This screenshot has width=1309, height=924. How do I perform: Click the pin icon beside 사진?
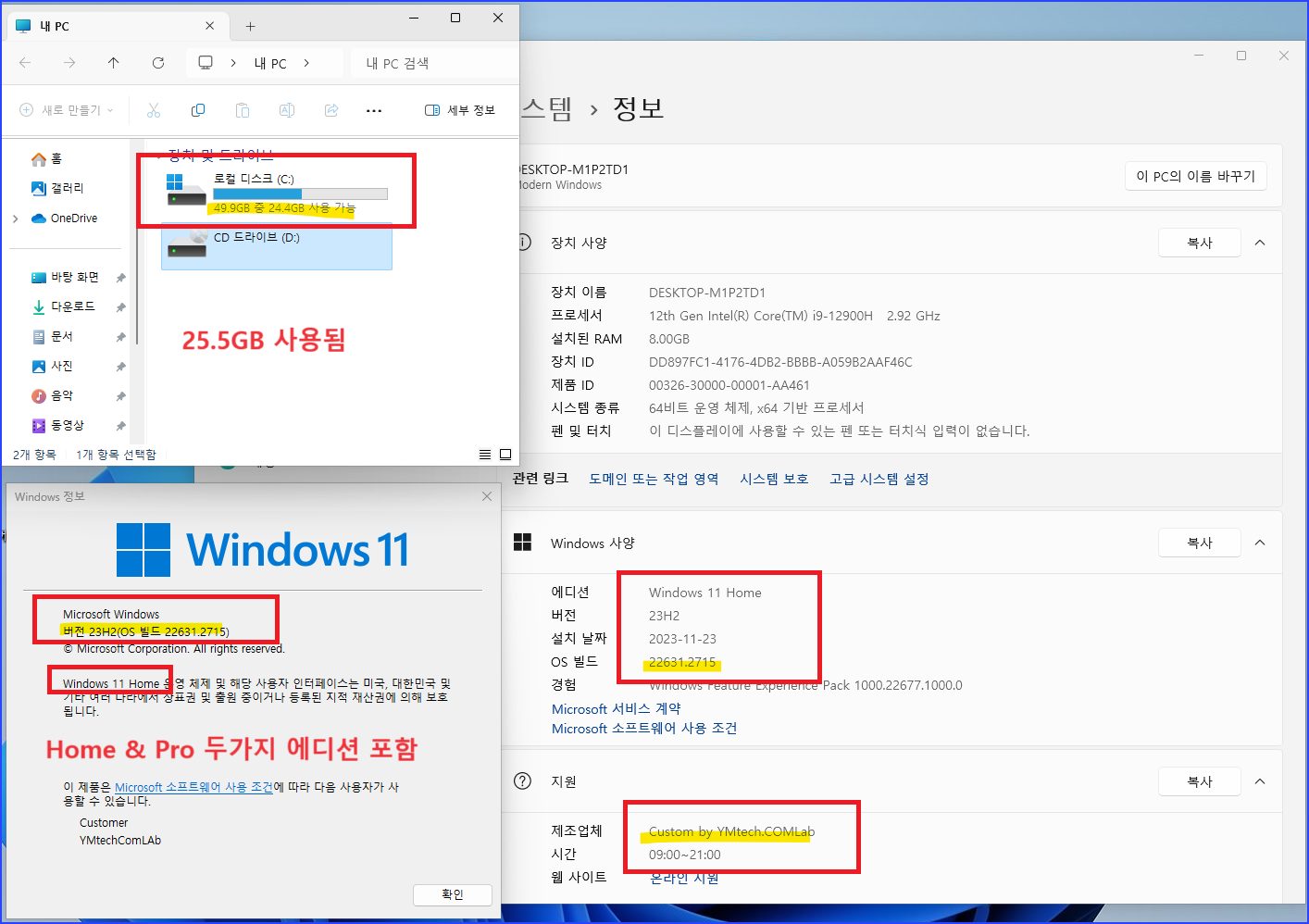(120, 367)
